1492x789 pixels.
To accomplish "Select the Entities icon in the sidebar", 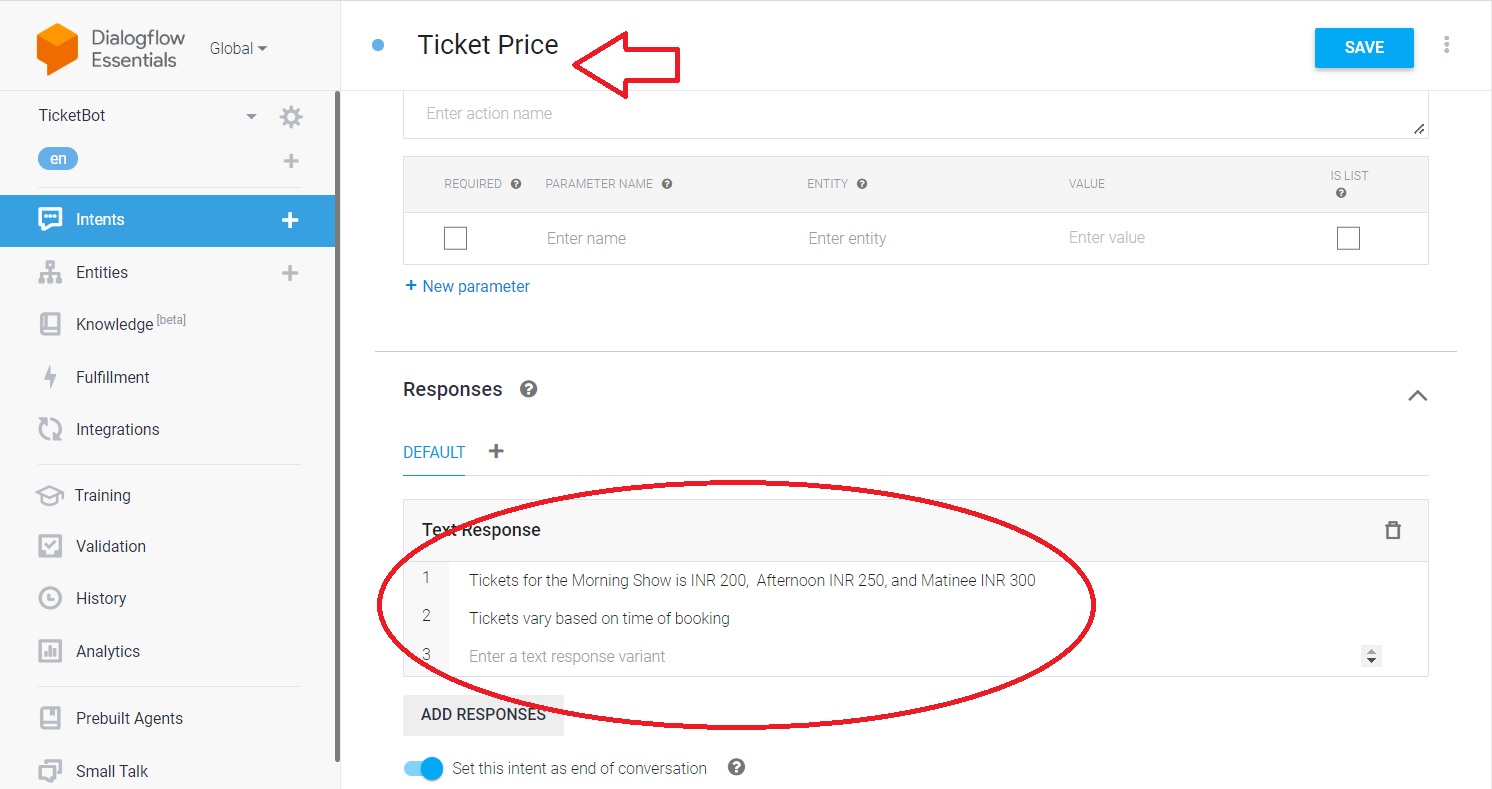I will point(50,272).
